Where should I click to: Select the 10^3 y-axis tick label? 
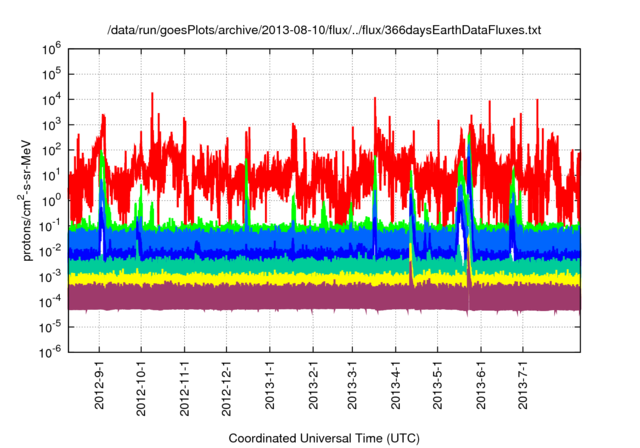pos(51,125)
